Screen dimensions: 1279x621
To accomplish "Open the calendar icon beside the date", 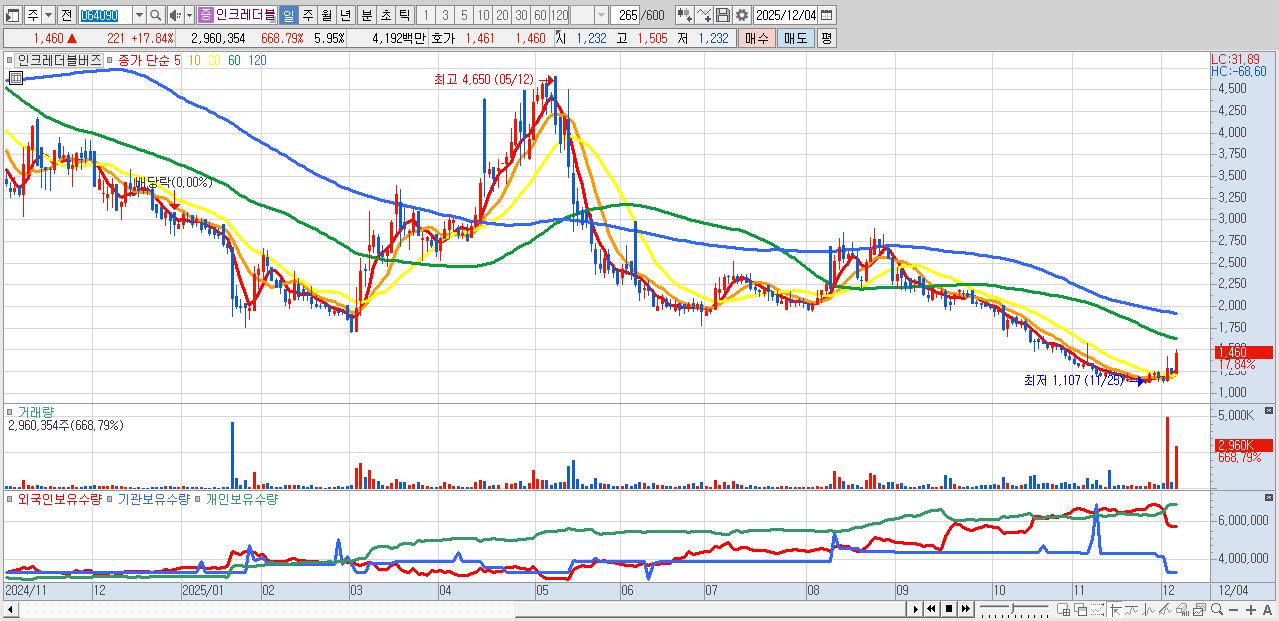I will click(x=828, y=15).
